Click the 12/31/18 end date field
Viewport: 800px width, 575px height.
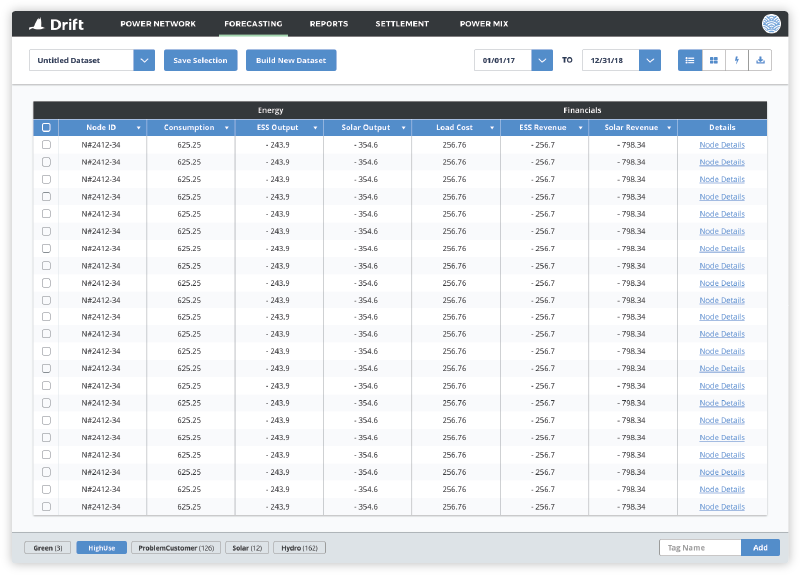[611, 60]
